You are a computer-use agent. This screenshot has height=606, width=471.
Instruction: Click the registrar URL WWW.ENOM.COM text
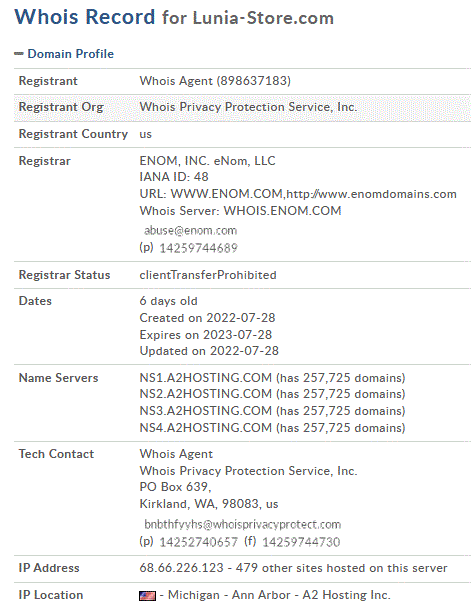click(x=228, y=194)
